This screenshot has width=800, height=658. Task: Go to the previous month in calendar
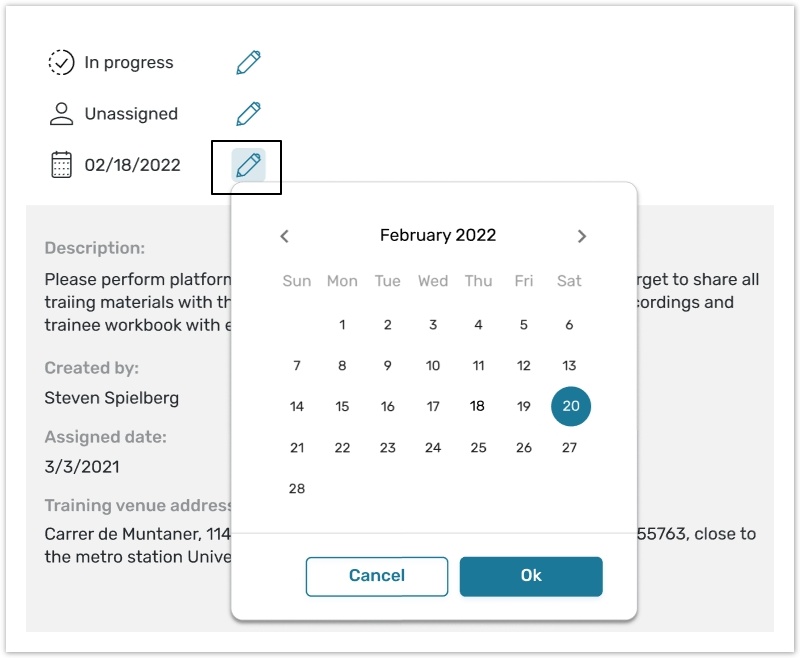(284, 236)
